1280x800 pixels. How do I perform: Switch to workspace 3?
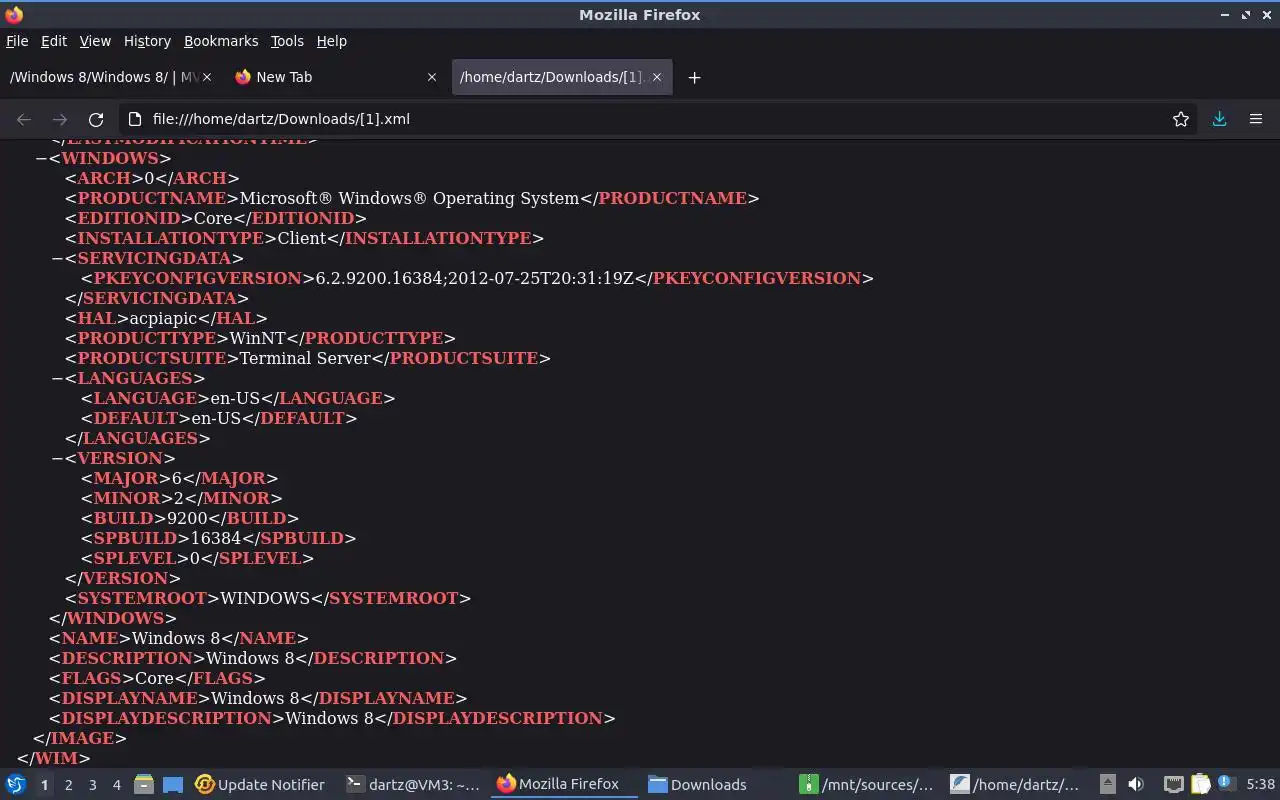(x=92, y=785)
